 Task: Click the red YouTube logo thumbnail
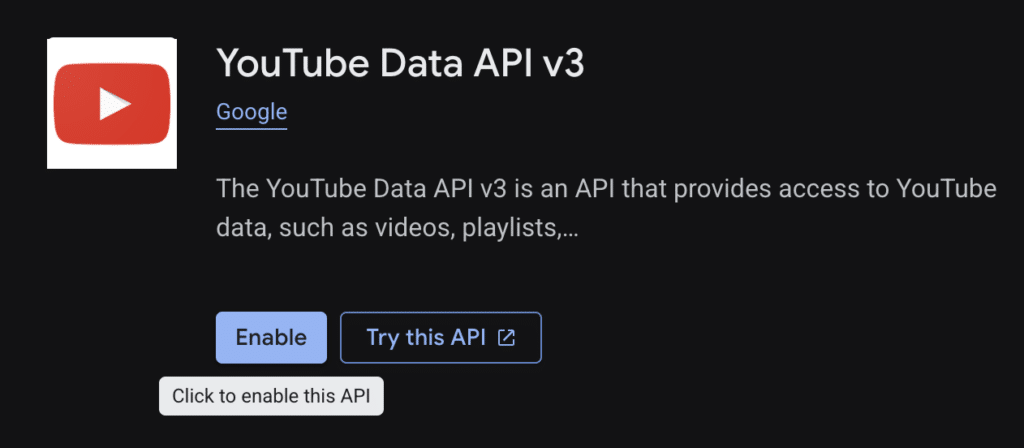point(112,103)
